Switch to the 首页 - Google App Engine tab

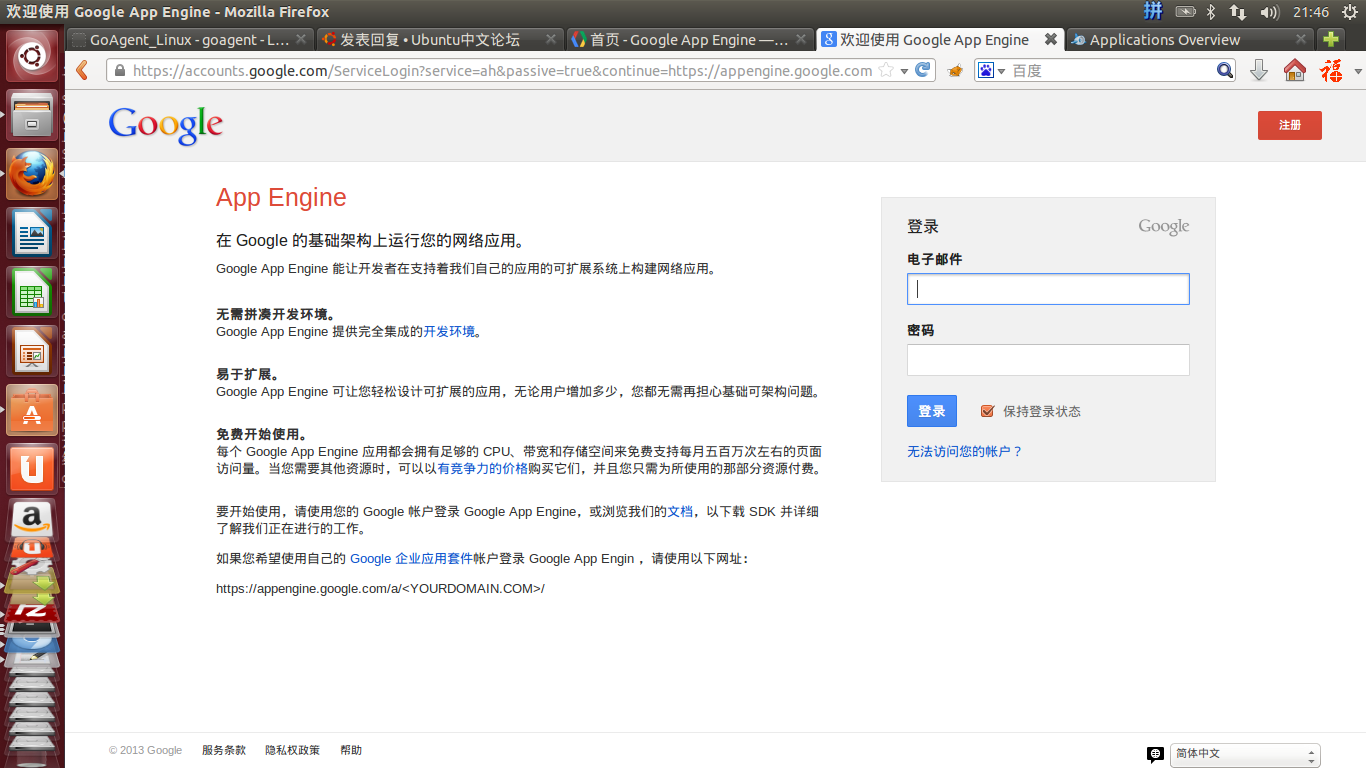689,40
